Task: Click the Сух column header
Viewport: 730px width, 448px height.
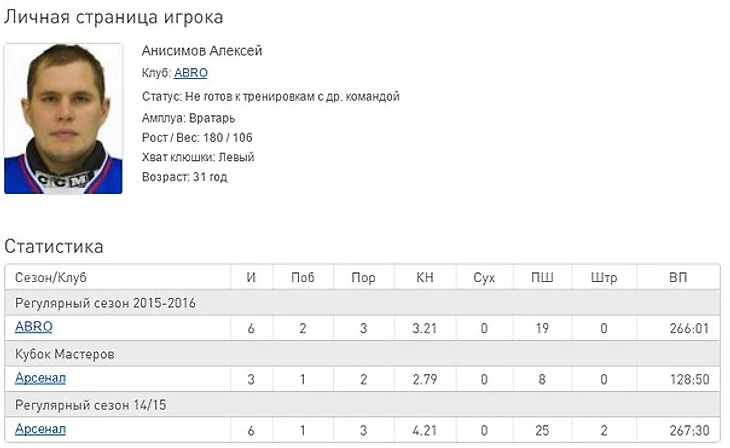Action: (484, 277)
